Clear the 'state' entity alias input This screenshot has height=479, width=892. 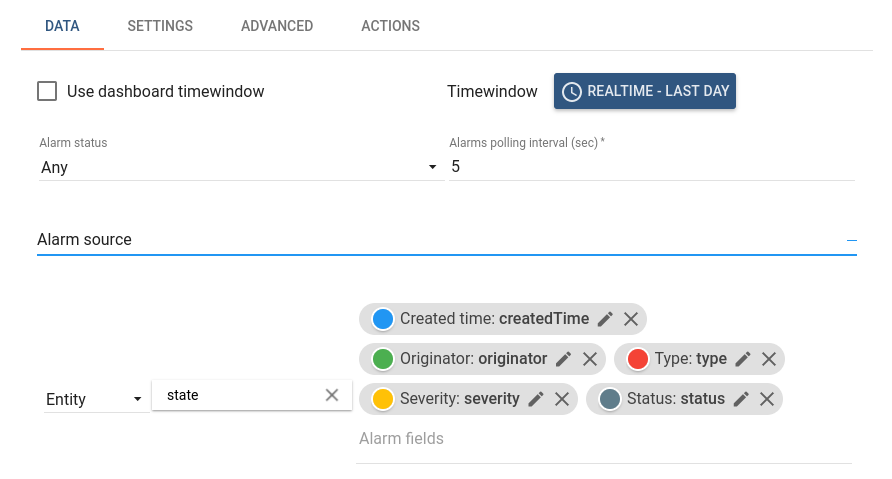pyautogui.click(x=332, y=395)
